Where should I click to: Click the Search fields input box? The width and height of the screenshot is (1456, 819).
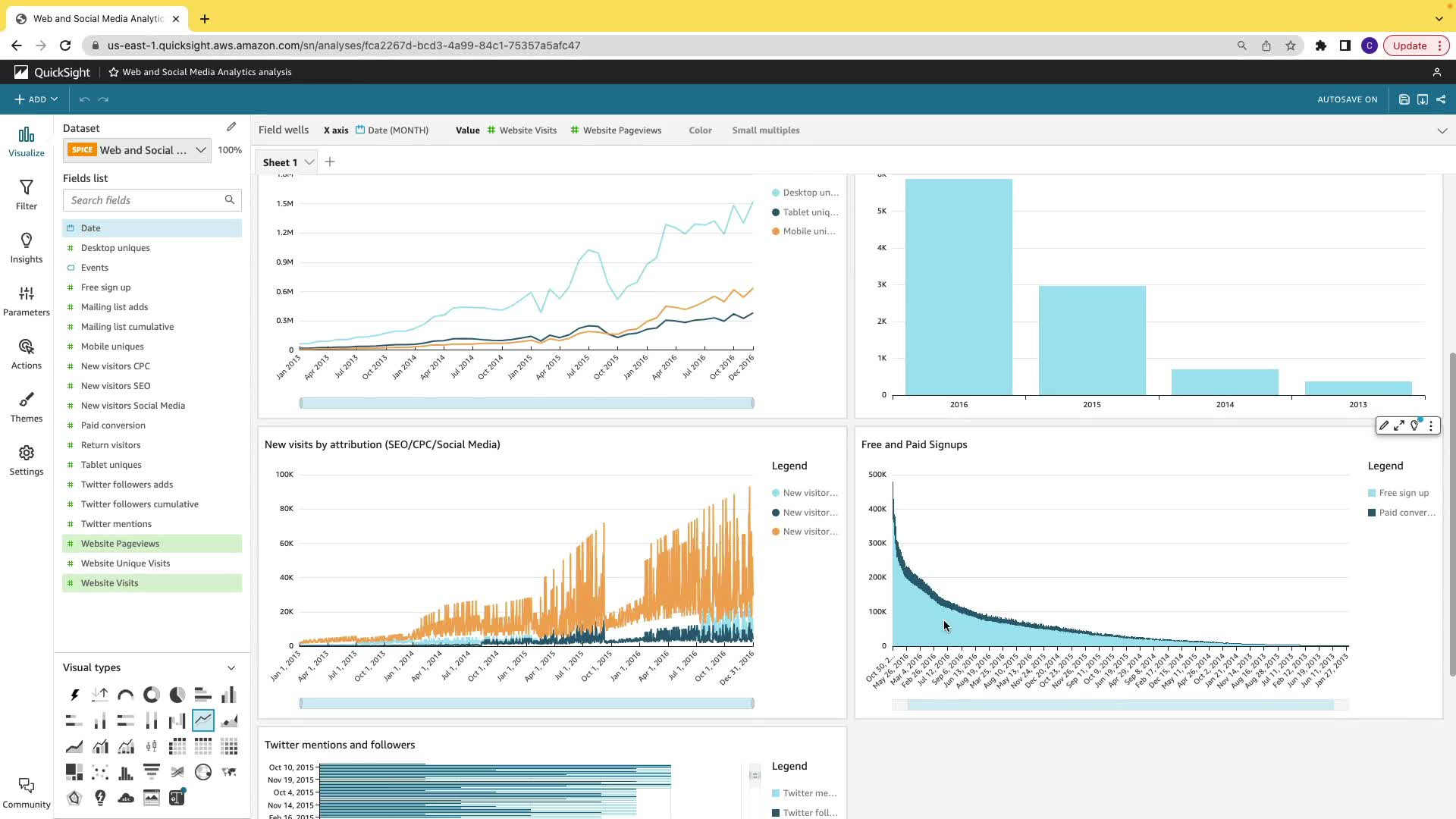click(x=144, y=200)
